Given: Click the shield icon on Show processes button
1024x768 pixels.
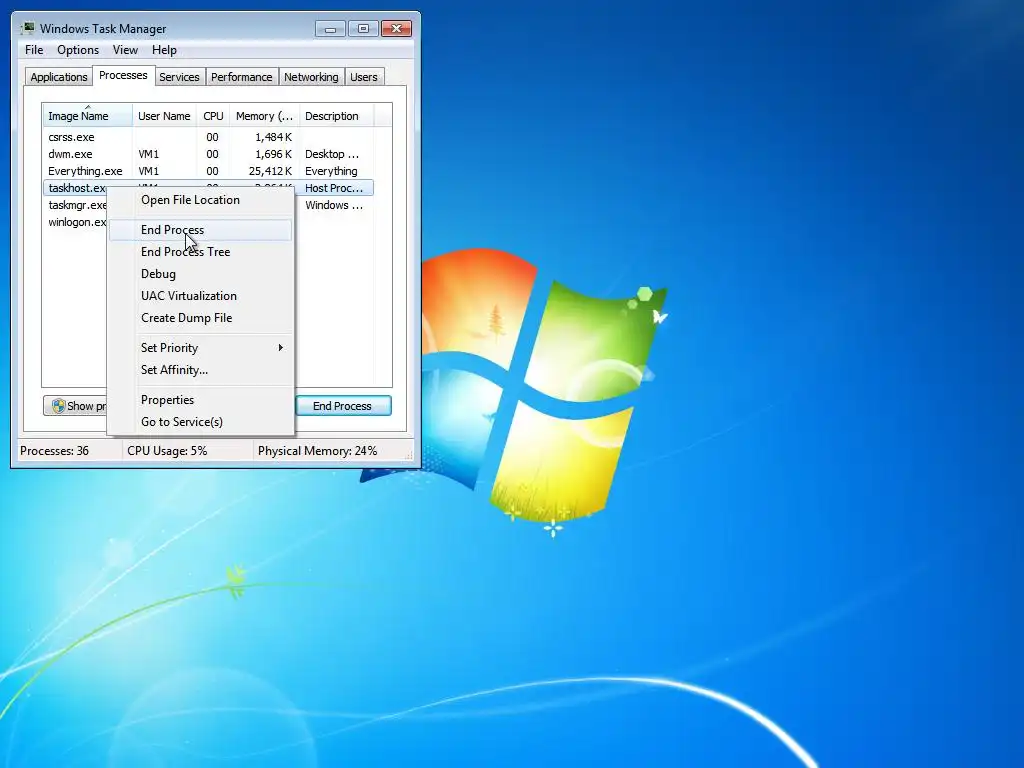Looking at the screenshot, I should click(x=58, y=406).
